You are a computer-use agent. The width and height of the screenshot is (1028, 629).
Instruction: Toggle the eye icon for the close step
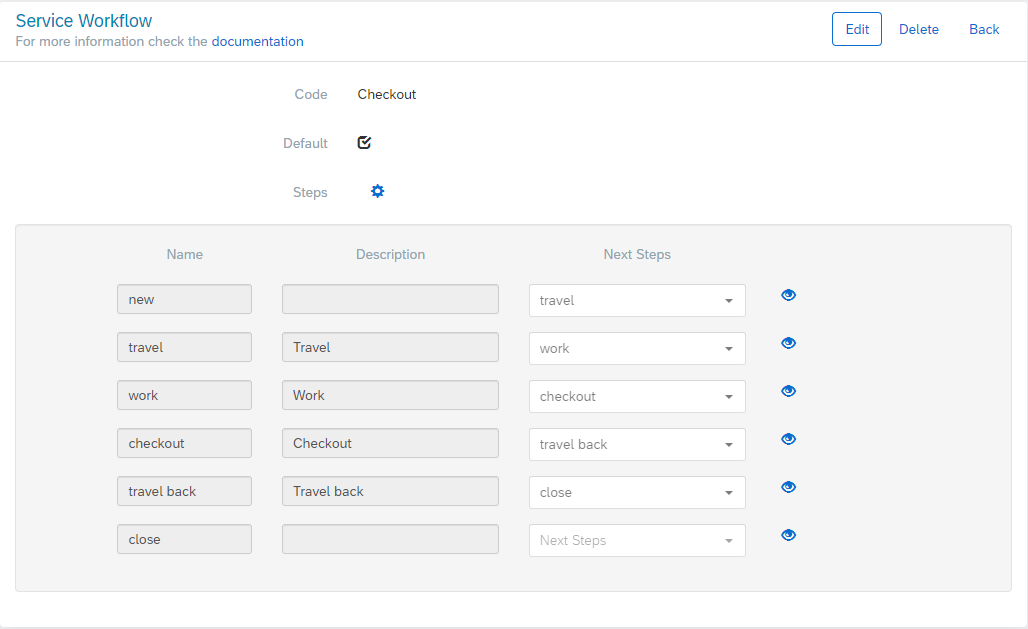(x=788, y=535)
